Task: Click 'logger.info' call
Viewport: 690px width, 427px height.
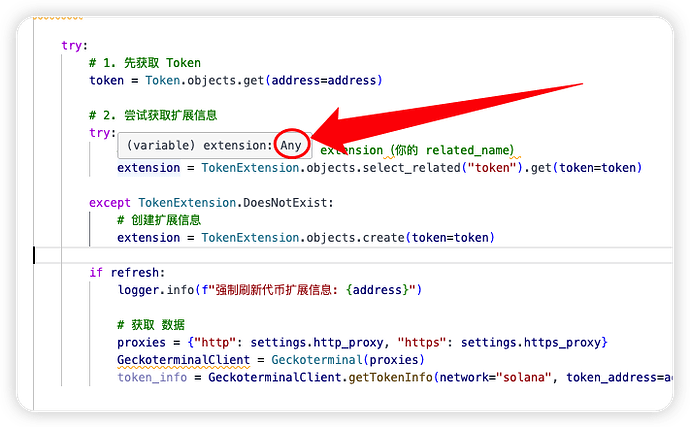Action: point(156,290)
